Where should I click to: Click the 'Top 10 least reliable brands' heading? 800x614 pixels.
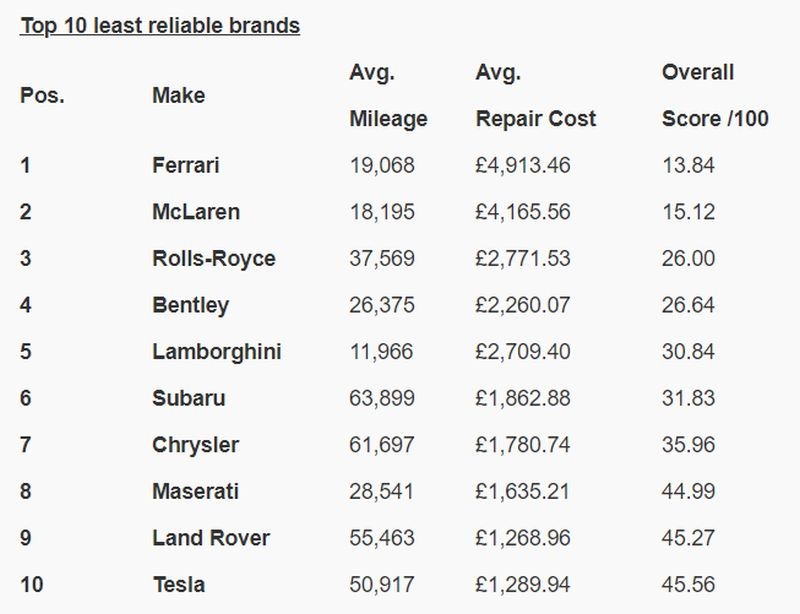pos(160,26)
